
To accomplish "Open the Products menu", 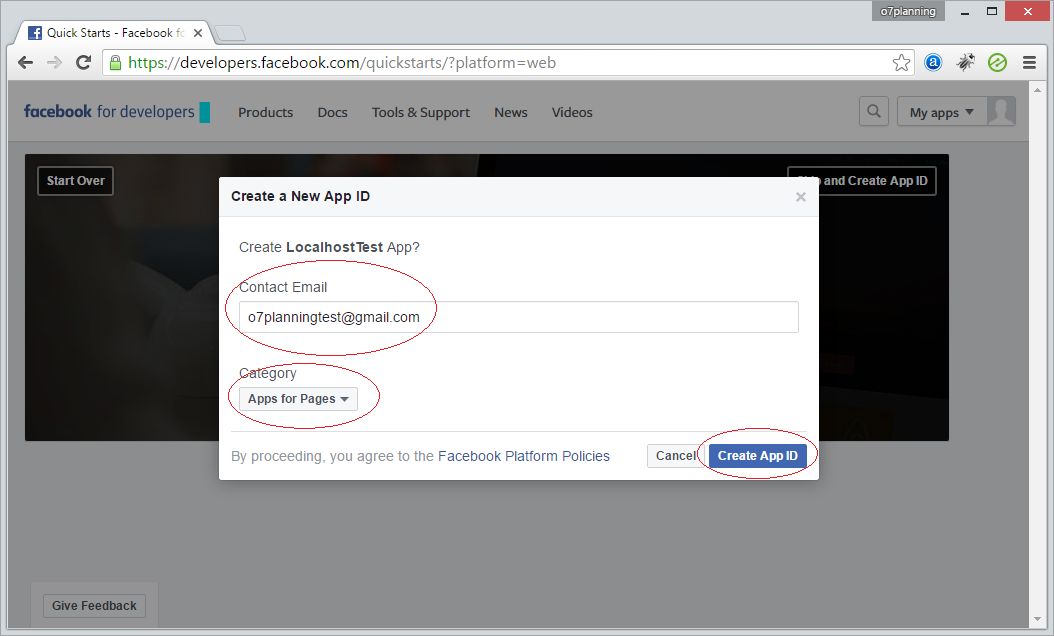I will 266,112.
